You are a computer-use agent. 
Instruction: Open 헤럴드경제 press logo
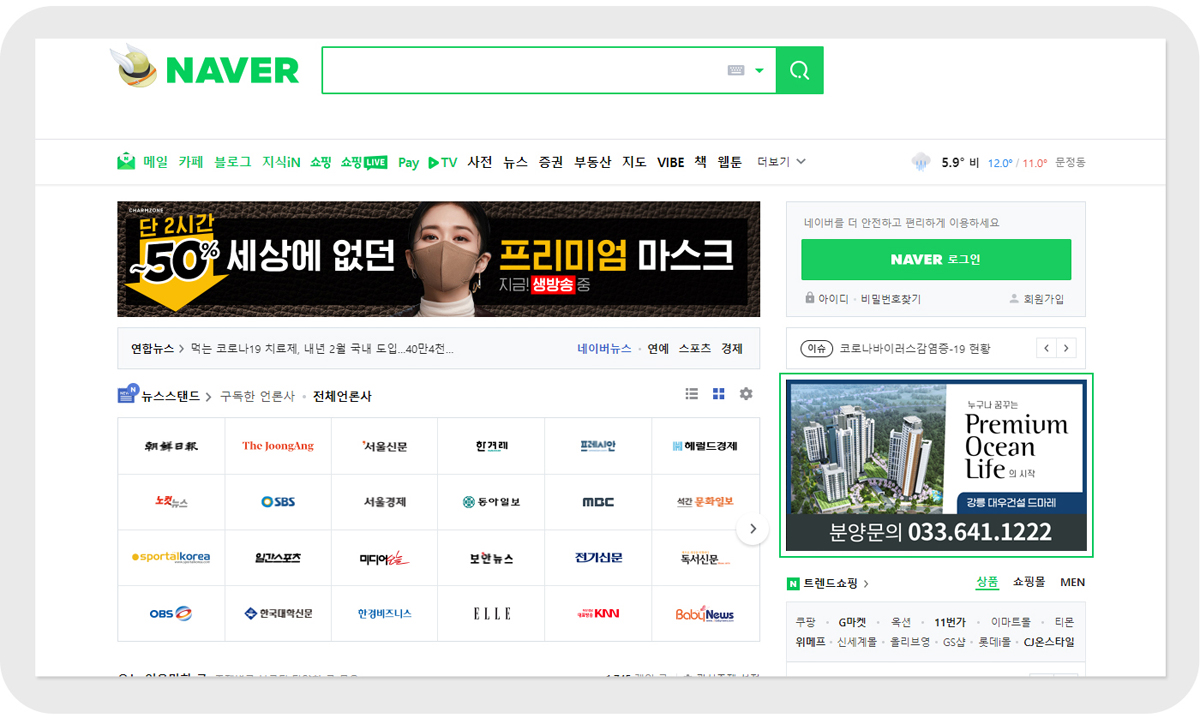(x=705, y=446)
